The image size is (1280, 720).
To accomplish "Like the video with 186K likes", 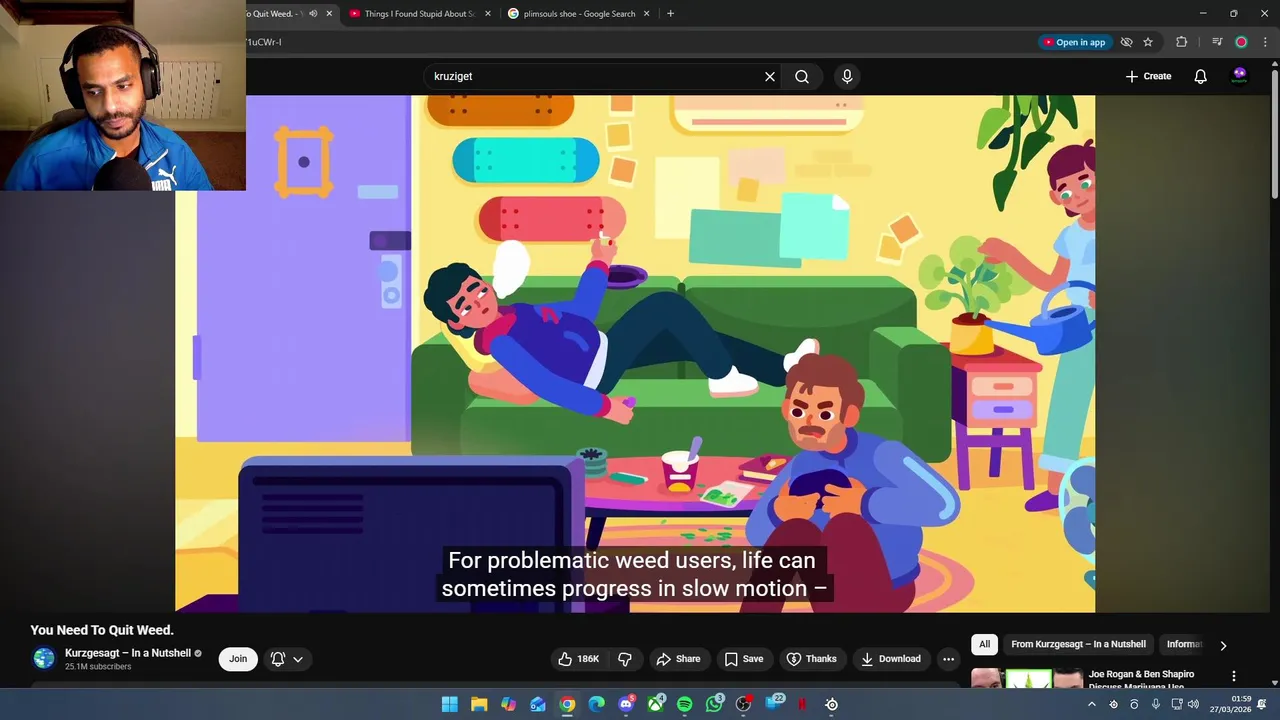I will pyautogui.click(x=578, y=659).
